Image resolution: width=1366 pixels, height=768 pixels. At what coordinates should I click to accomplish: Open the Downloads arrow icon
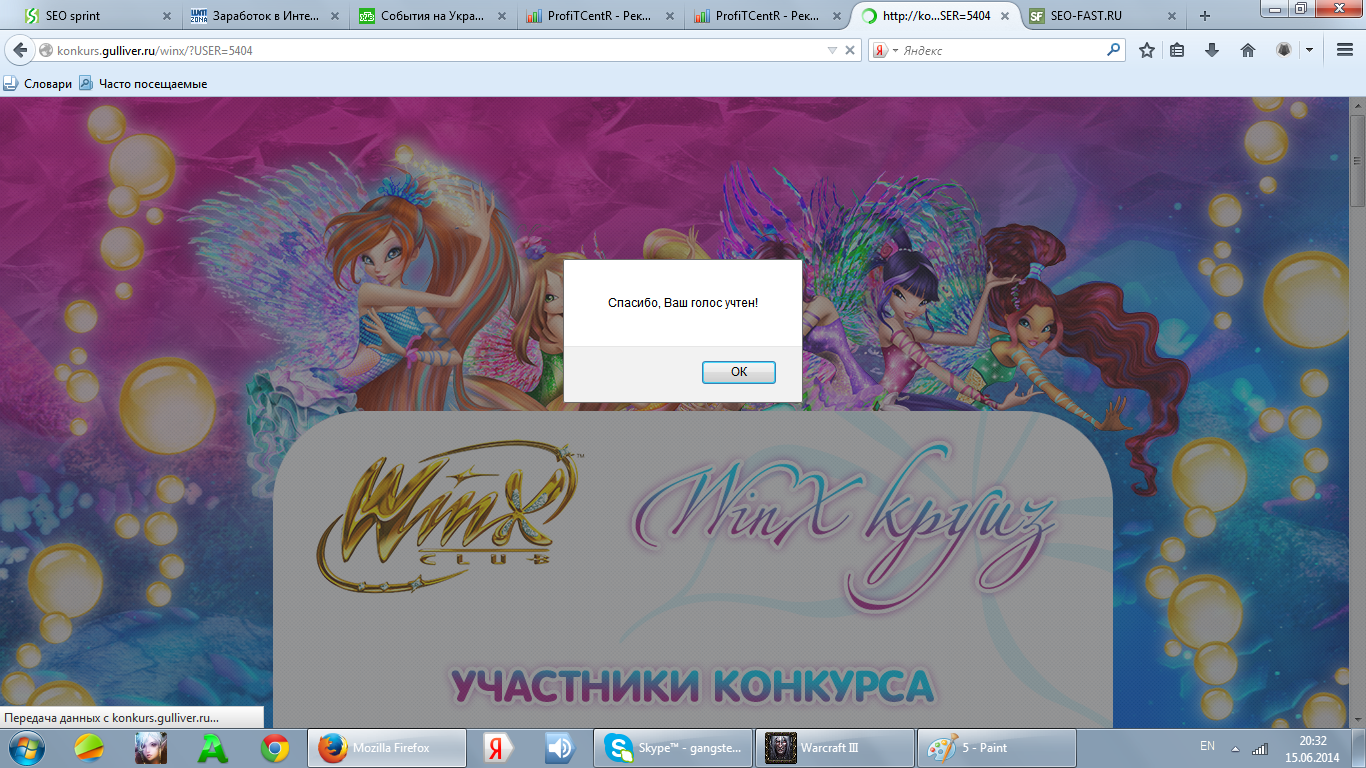(x=1212, y=50)
